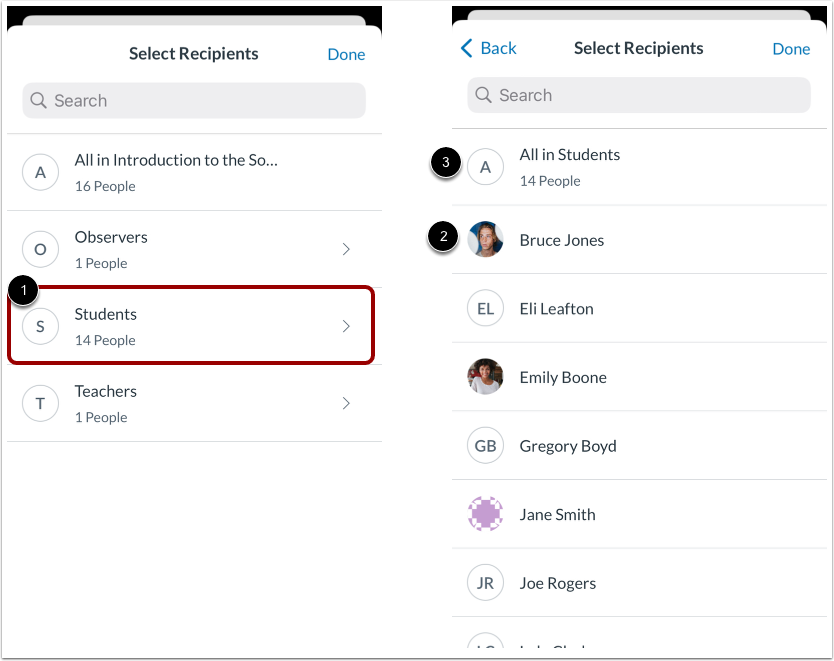Tap the Students 'S' avatar icon

40,326
